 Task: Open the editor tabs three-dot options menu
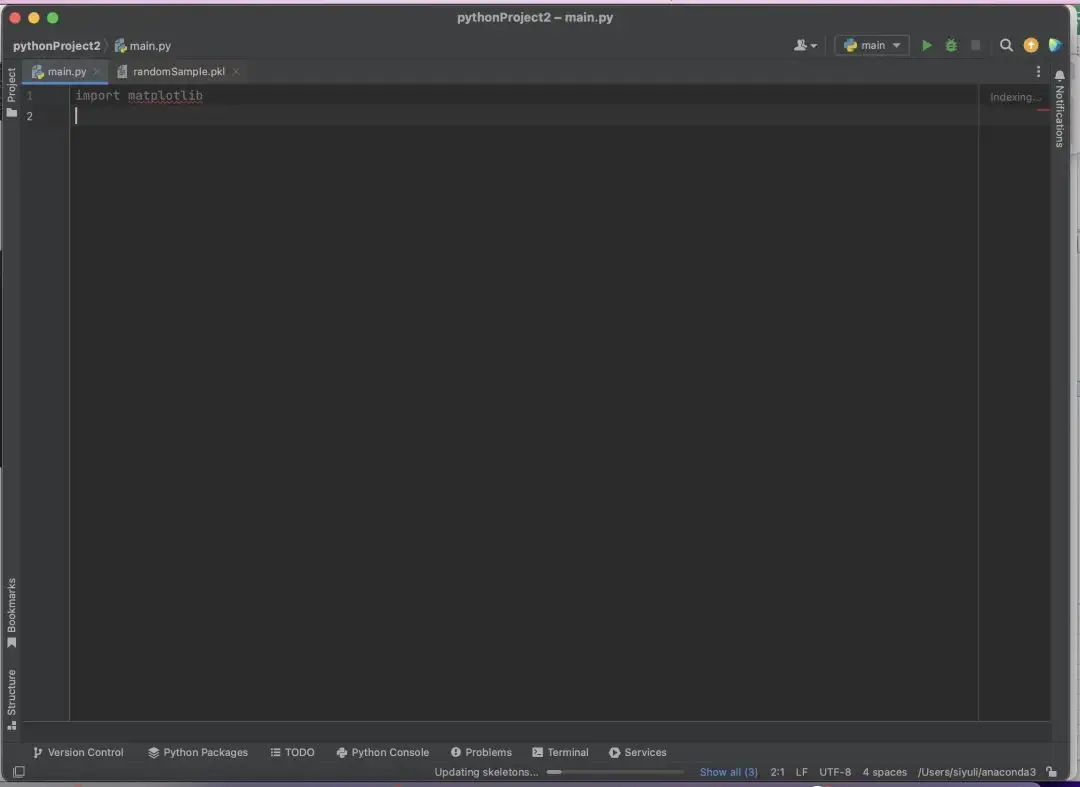tap(1038, 72)
